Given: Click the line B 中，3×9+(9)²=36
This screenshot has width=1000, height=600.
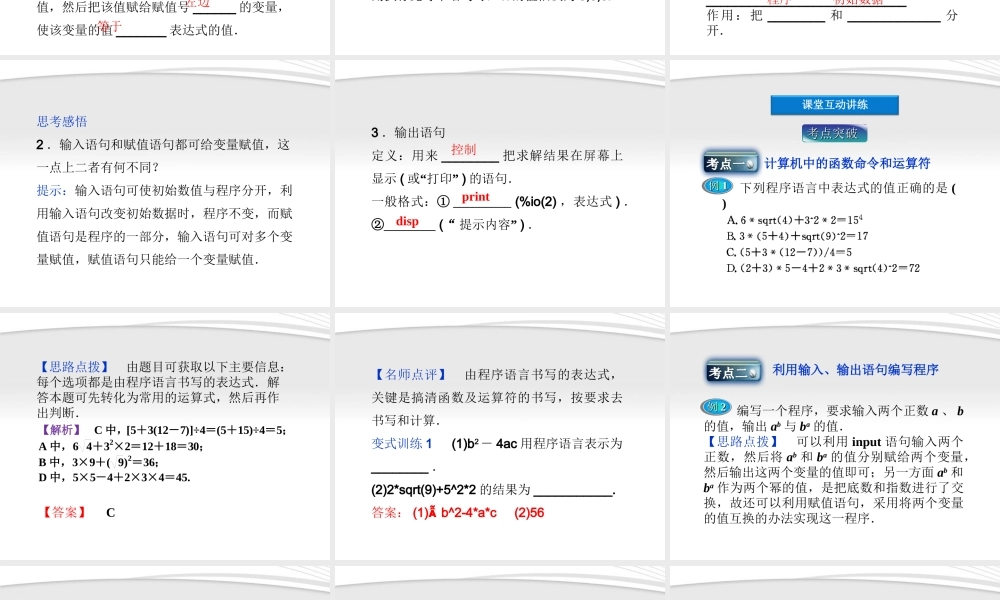Looking at the screenshot, I should (x=98, y=462).
